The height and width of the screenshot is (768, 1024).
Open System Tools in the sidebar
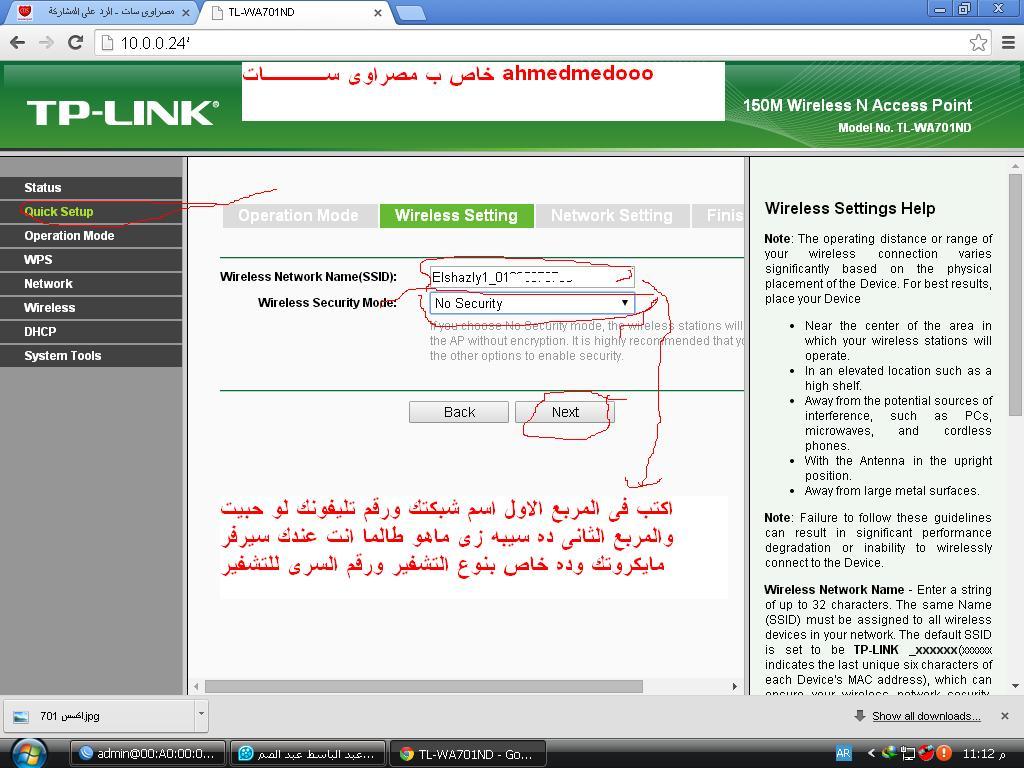[91, 356]
